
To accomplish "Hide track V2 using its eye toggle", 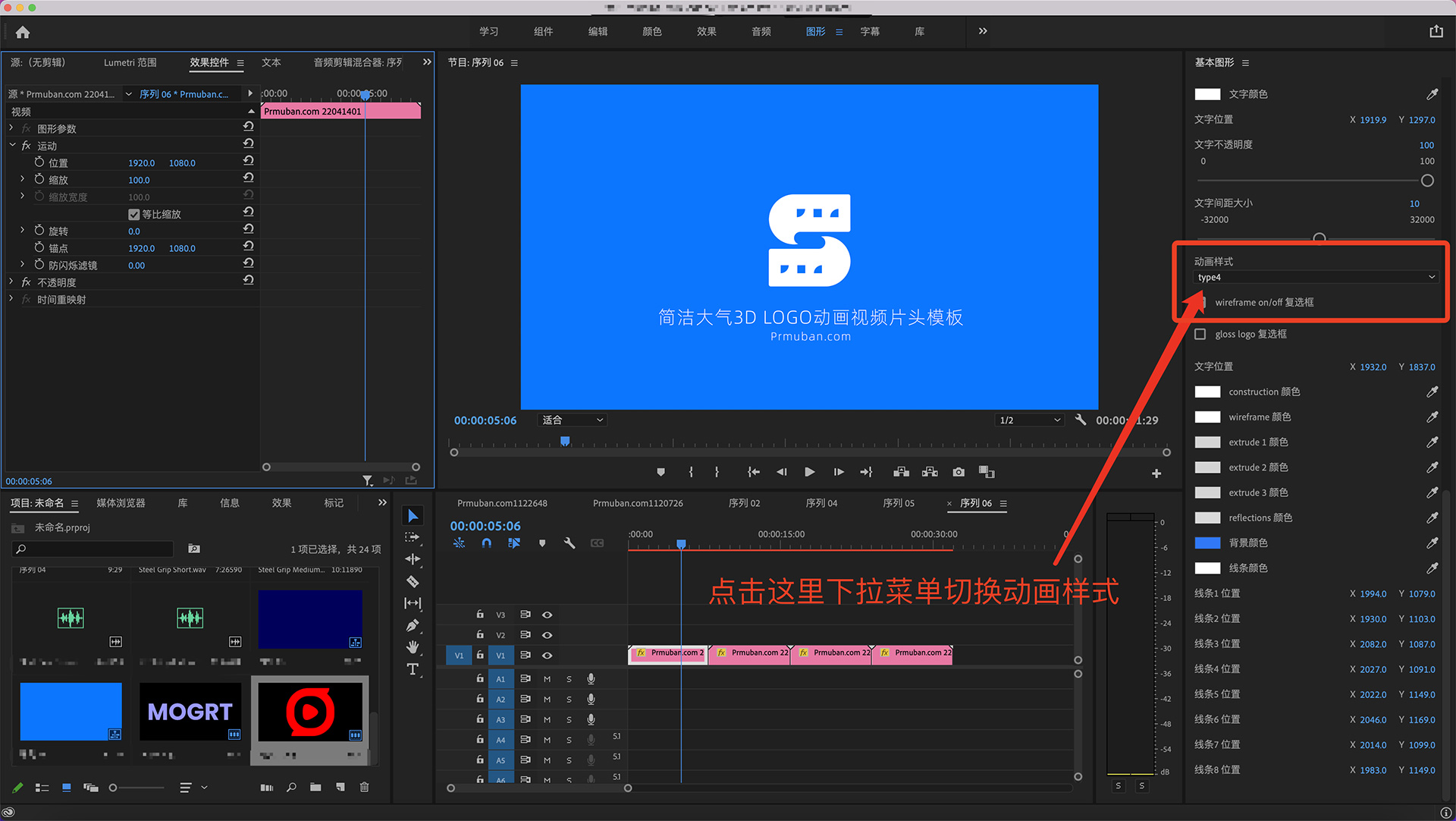I will (548, 635).
